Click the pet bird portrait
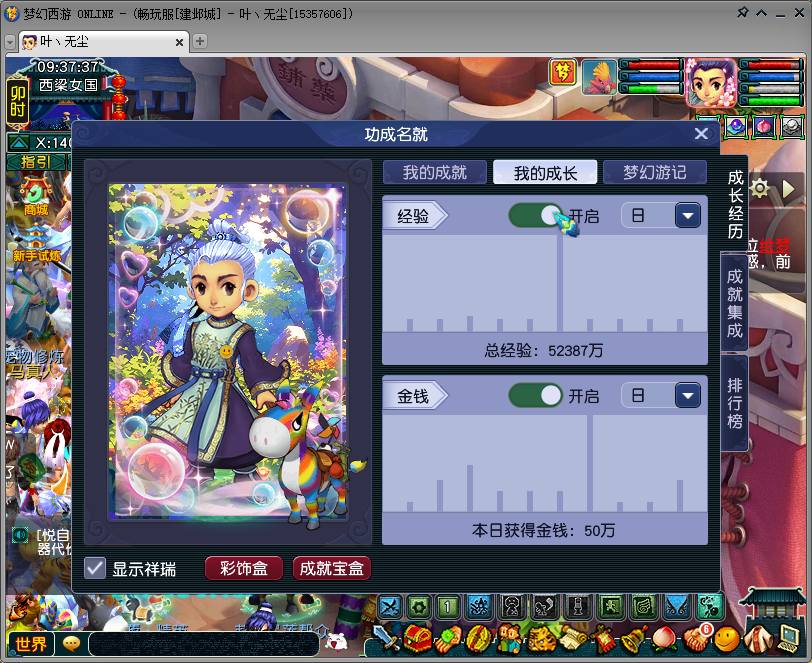The height and width of the screenshot is (663, 812). (599, 77)
